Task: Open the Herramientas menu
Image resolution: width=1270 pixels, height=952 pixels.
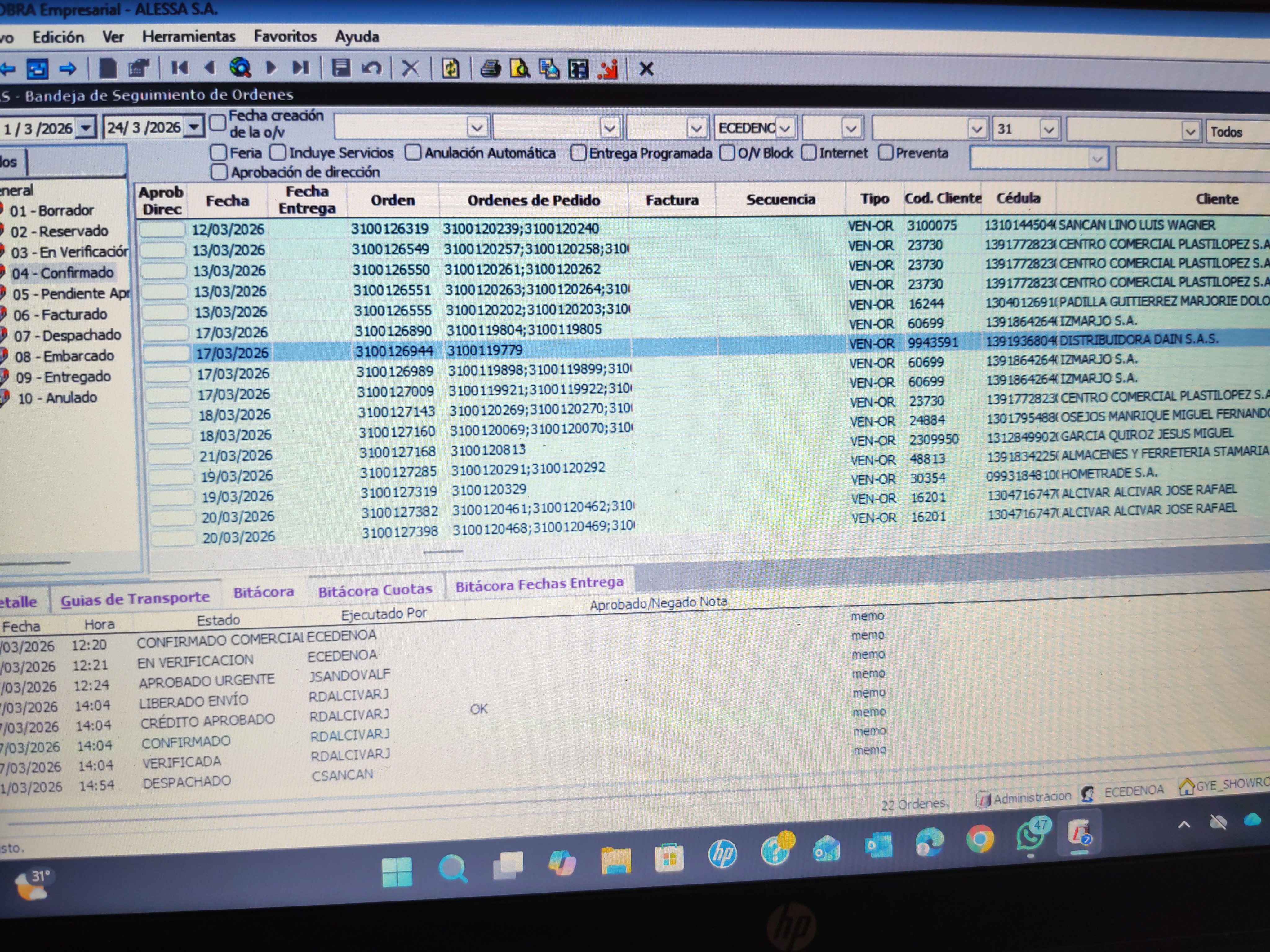Action: pos(189,37)
